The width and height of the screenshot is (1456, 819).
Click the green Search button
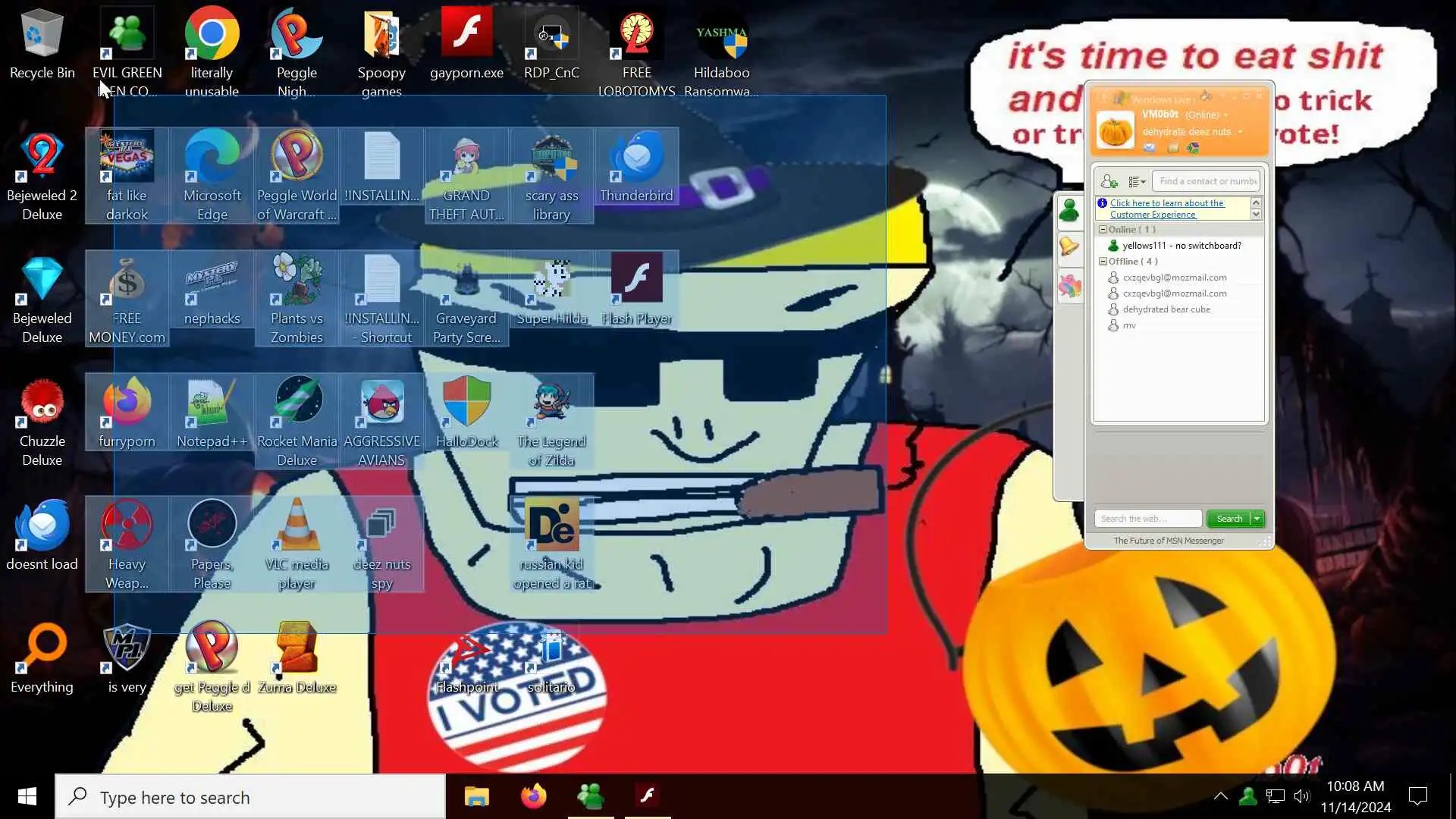pos(1228,519)
